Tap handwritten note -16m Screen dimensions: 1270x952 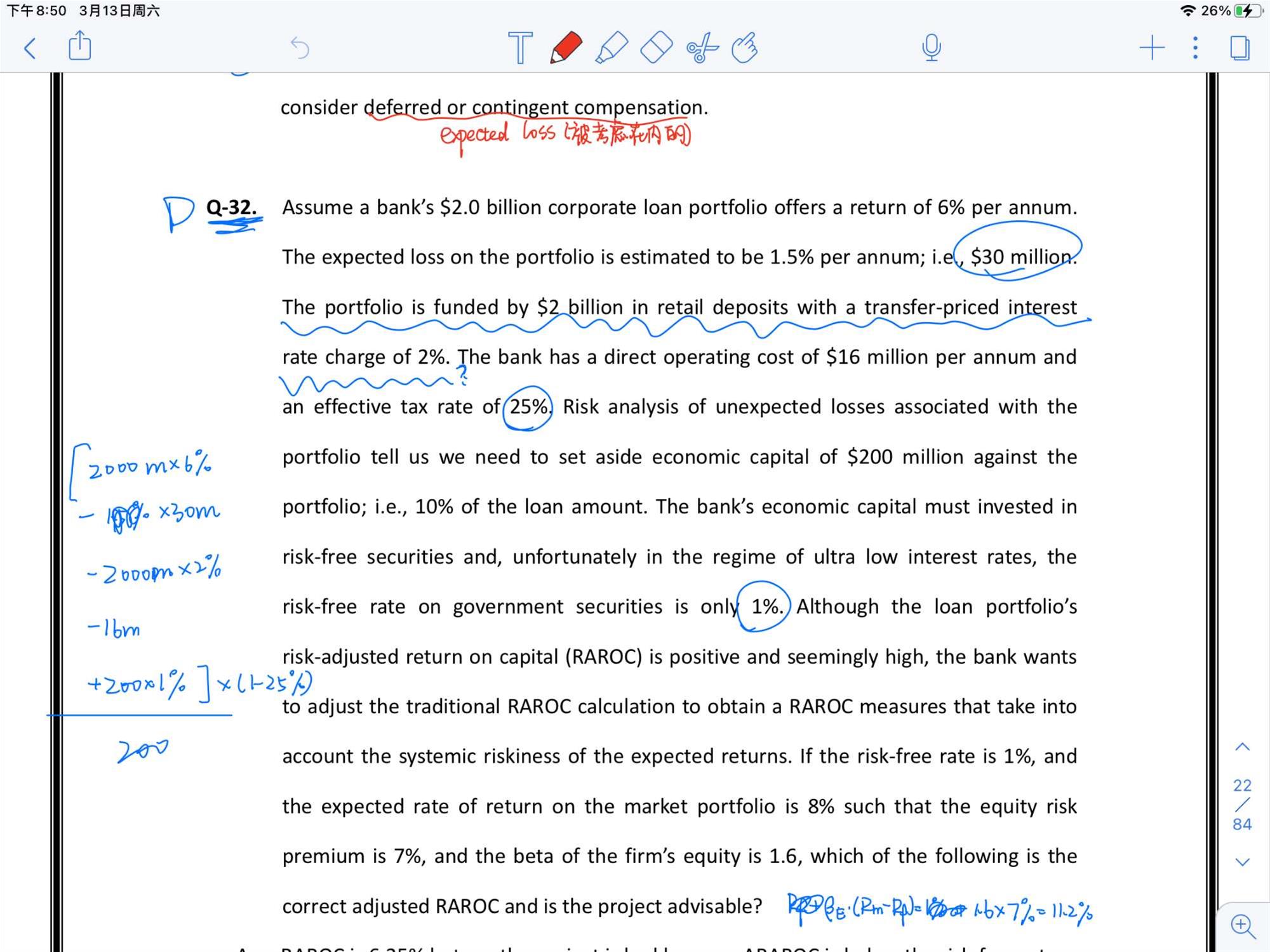point(114,628)
